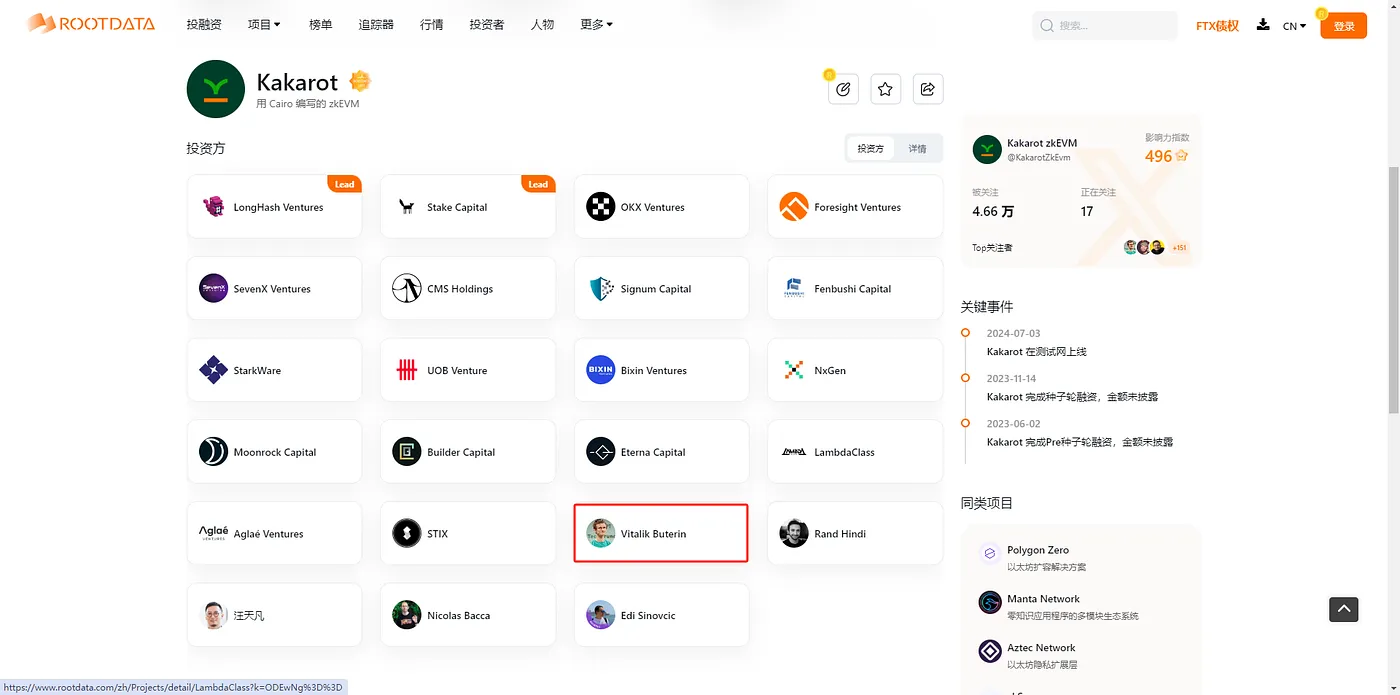Click the OKX Ventures logo
1400x695 pixels.
(601, 207)
